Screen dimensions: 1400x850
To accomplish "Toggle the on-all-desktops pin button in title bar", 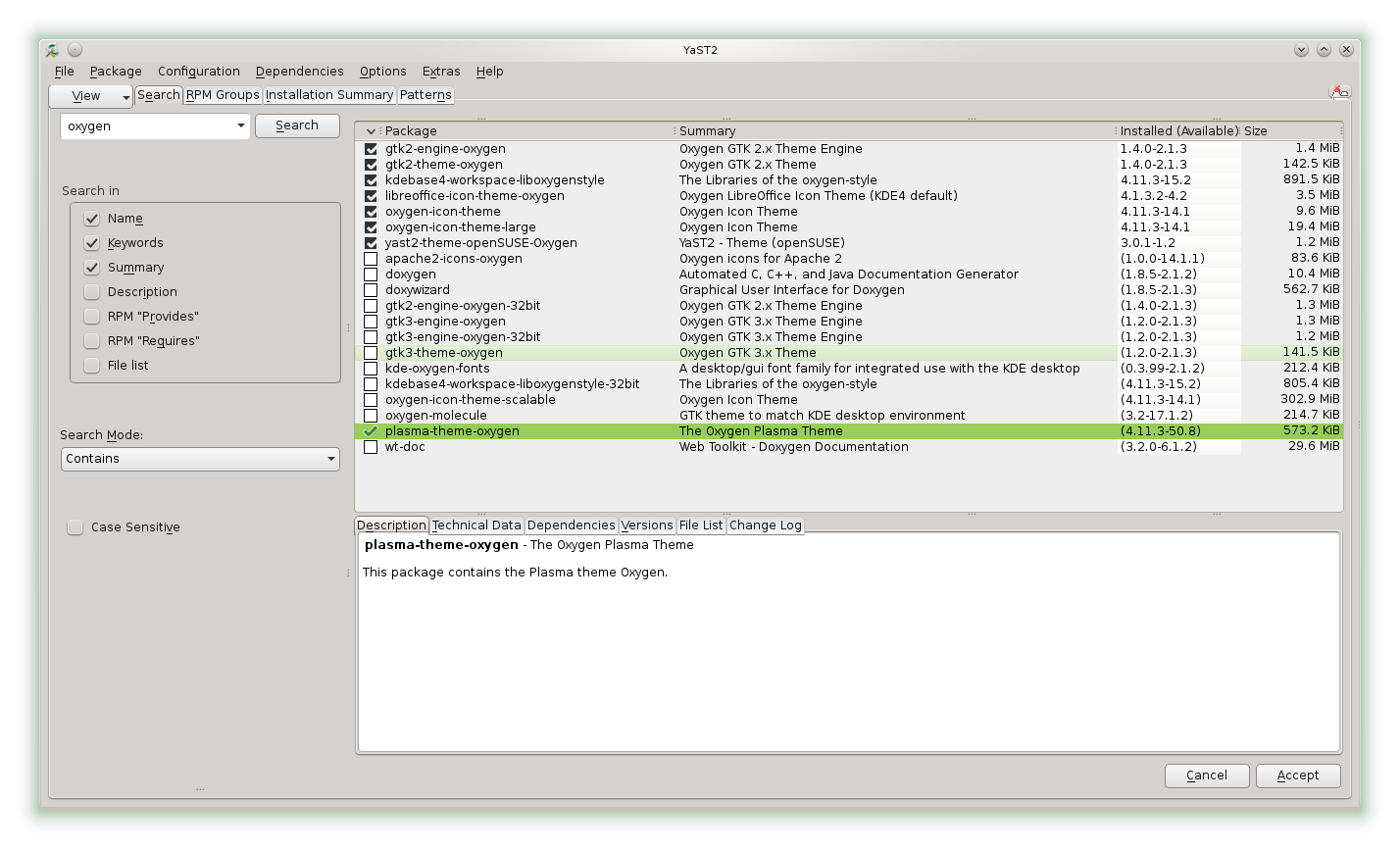I will (x=75, y=50).
